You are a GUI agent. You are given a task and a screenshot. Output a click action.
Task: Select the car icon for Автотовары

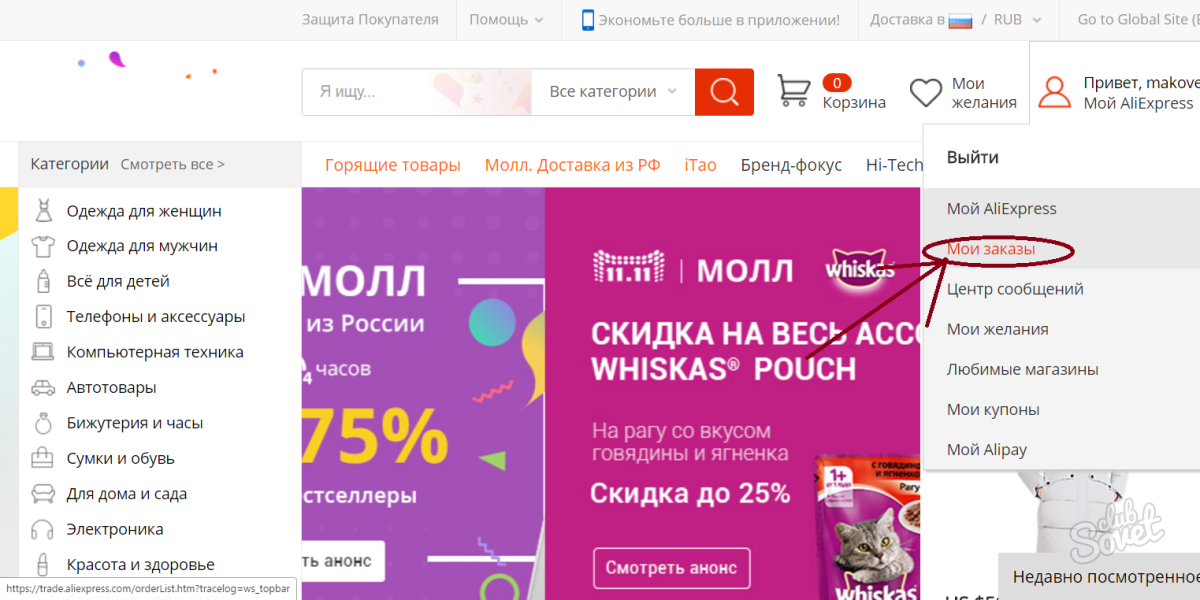point(43,388)
